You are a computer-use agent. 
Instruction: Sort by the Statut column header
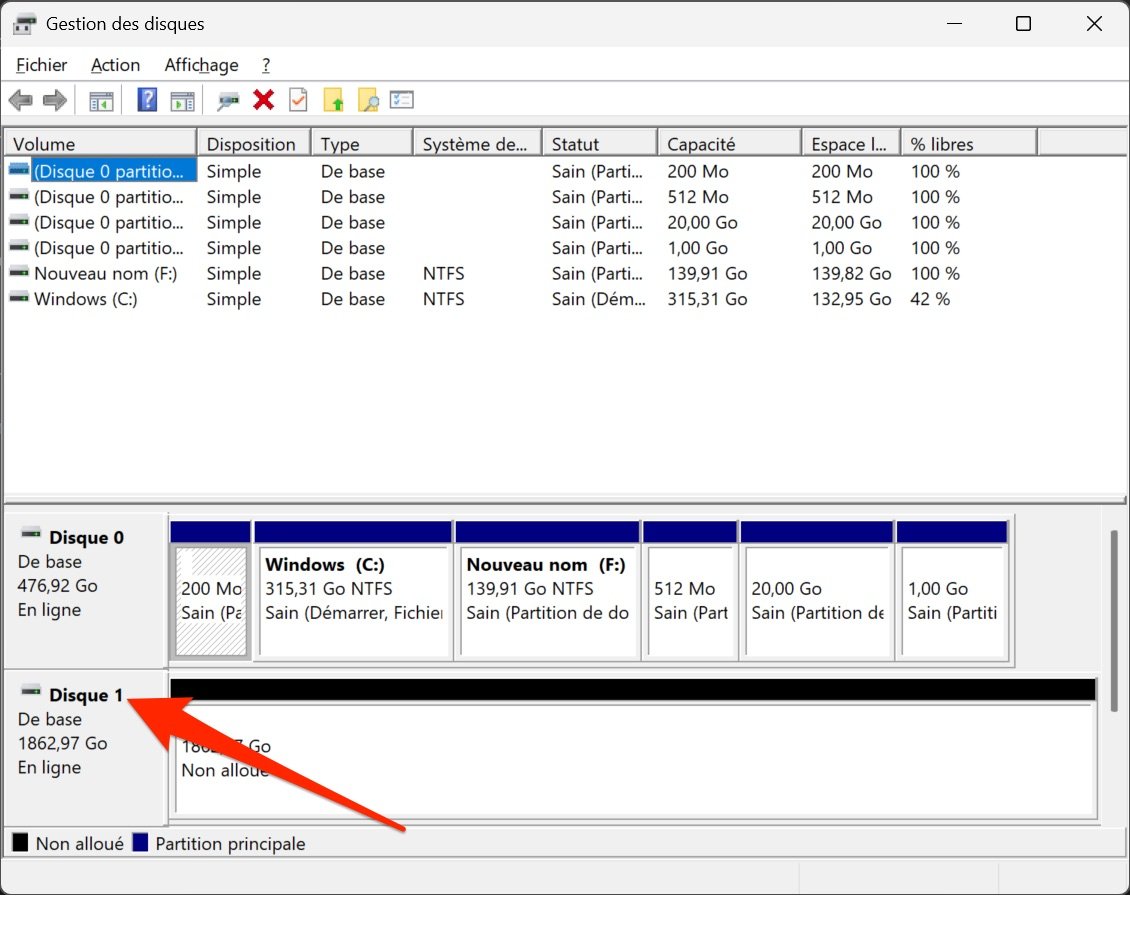600,143
